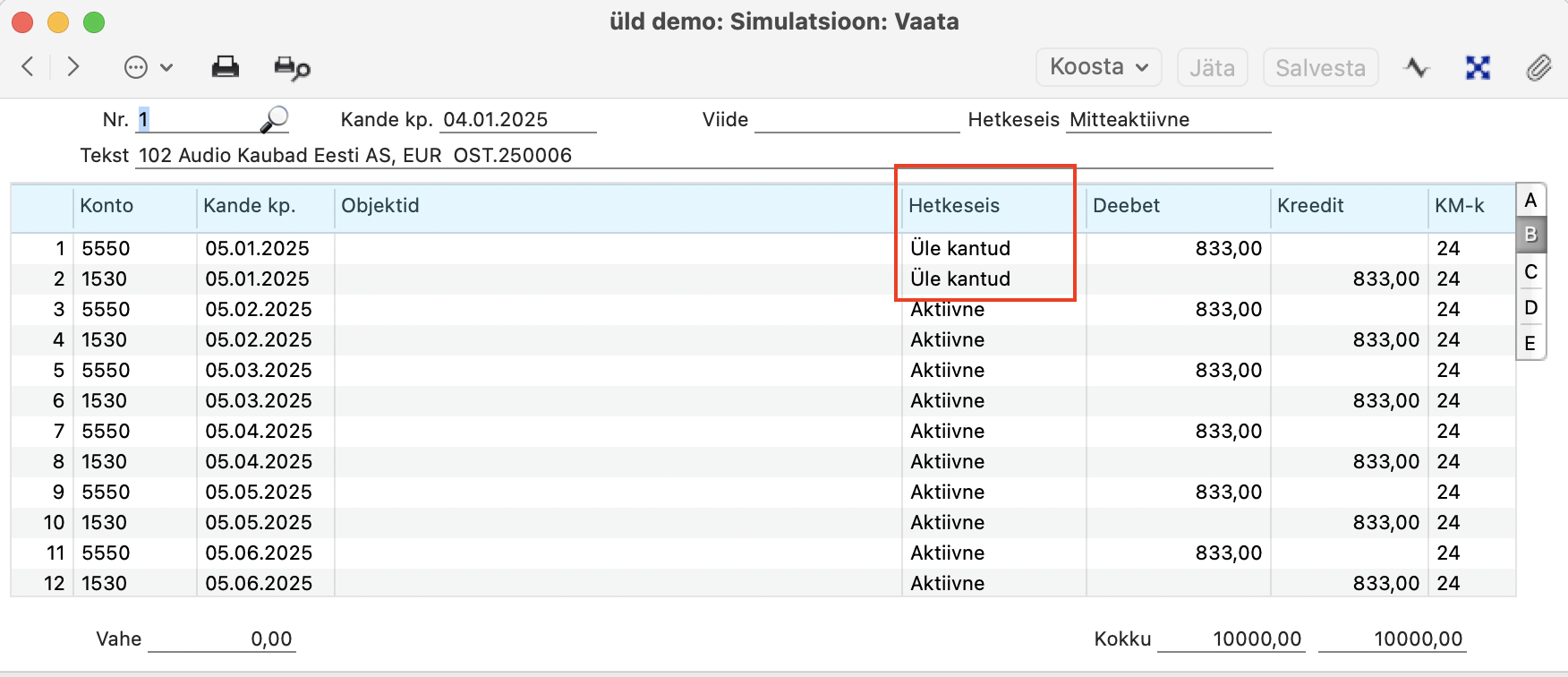Switch to tab A
The width and height of the screenshot is (1568, 677).
click(x=1530, y=200)
